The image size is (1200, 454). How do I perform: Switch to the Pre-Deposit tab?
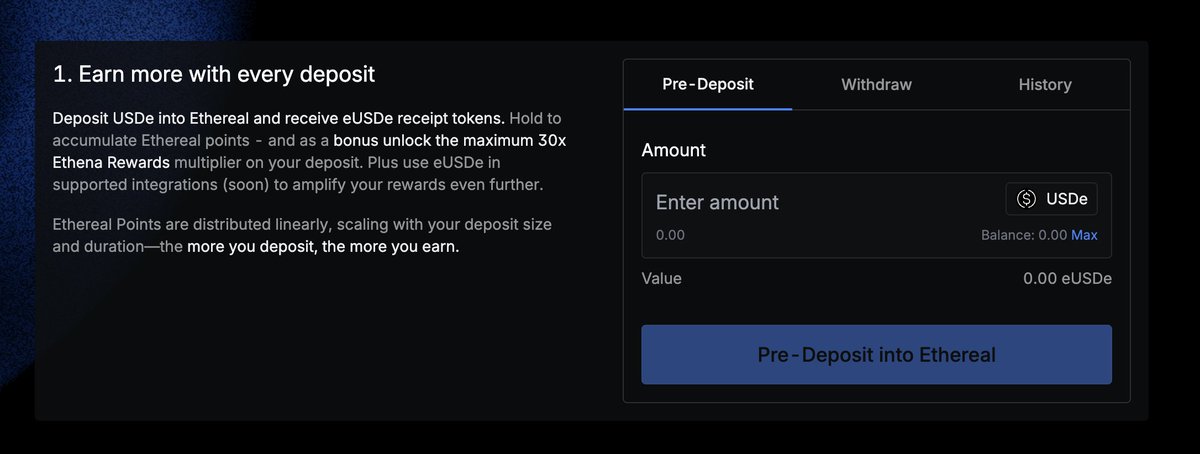click(x=708, y=84)
